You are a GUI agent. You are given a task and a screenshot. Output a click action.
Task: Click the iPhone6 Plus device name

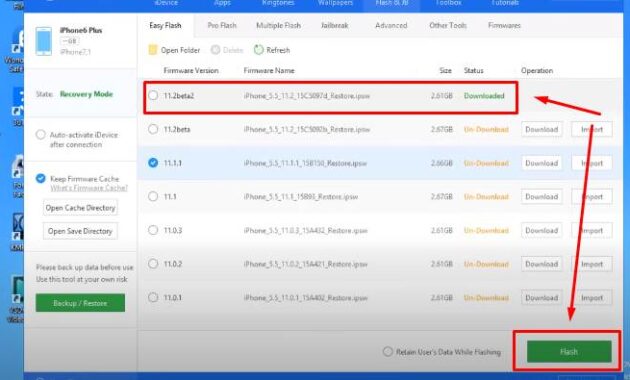[81, 30]
